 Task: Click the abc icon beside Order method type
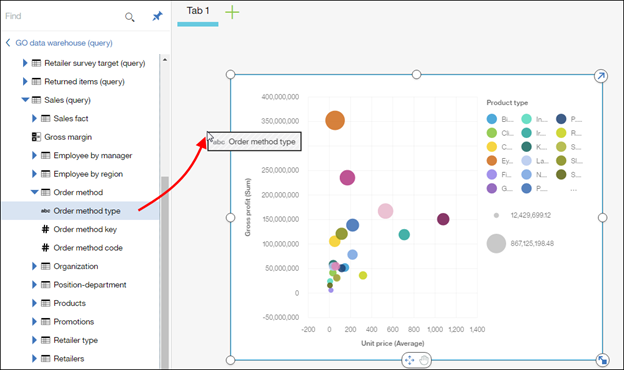pos(45,211)
